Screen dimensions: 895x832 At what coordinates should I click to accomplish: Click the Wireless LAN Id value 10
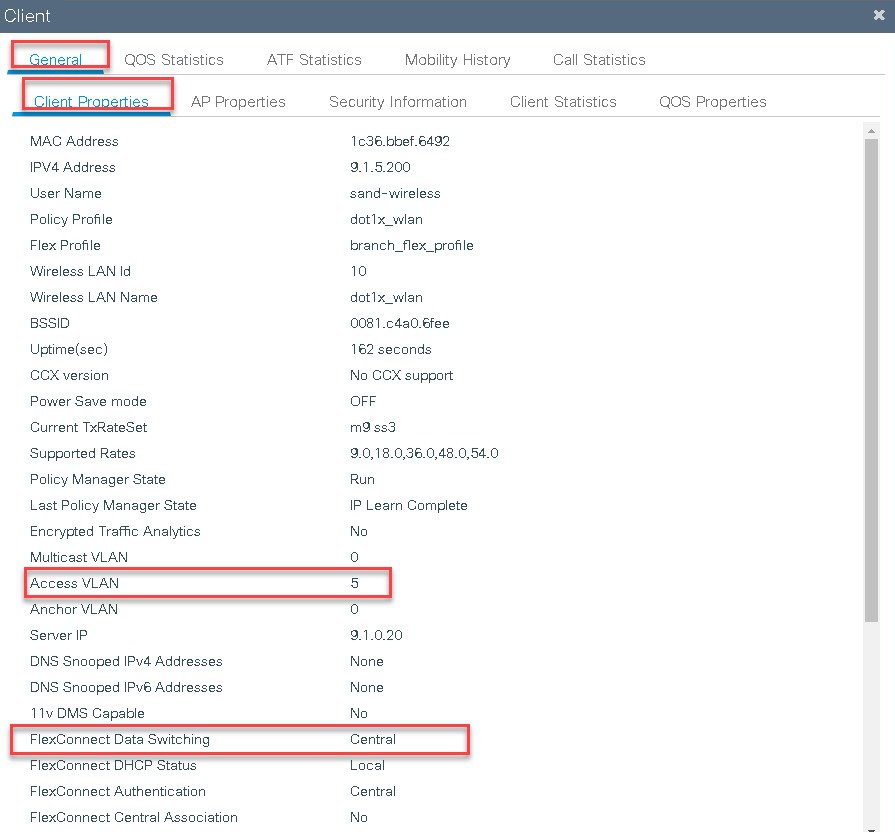point(358,271)
